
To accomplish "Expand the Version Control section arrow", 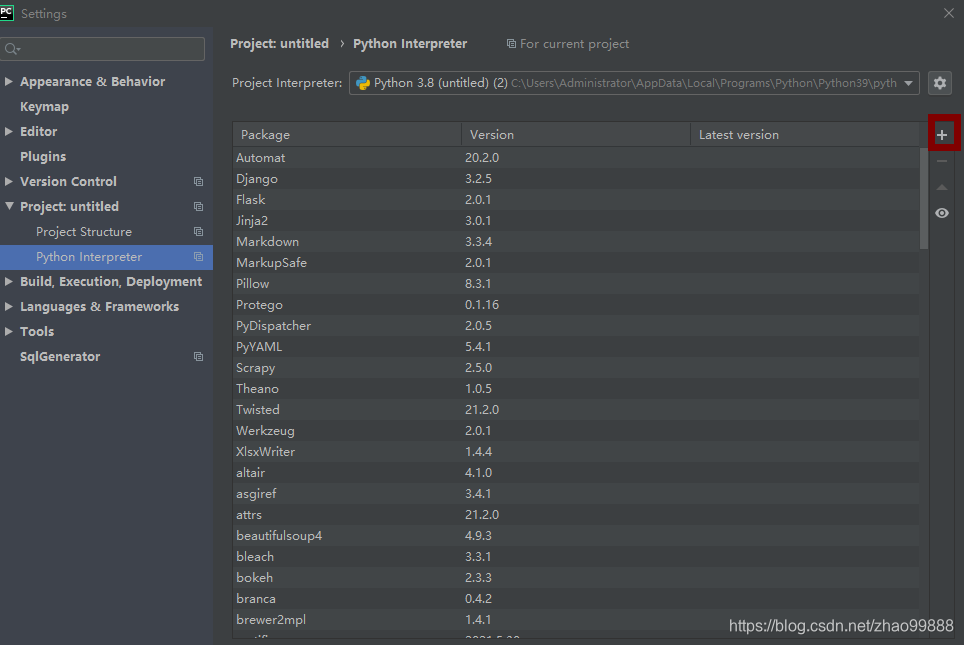I will (9, 181).
